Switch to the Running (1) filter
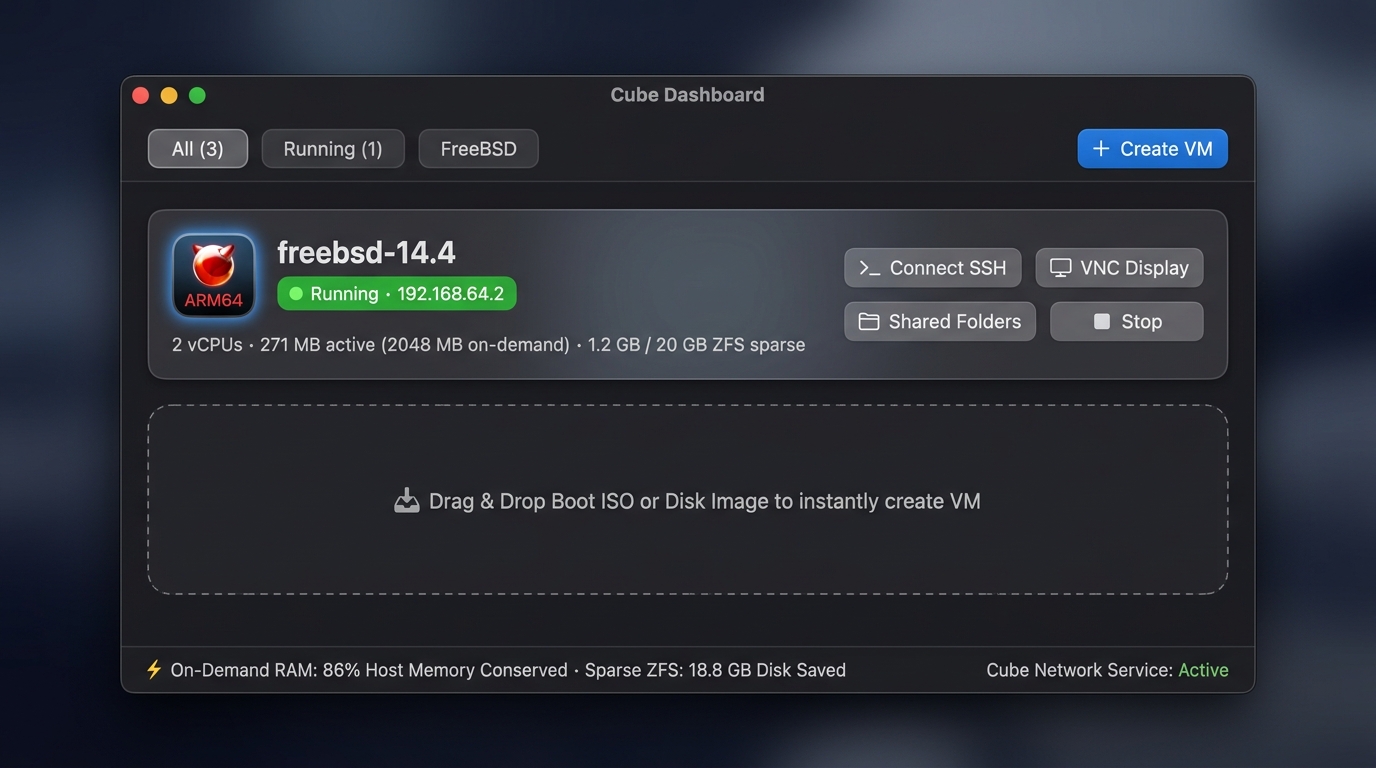 pos(333,149)
